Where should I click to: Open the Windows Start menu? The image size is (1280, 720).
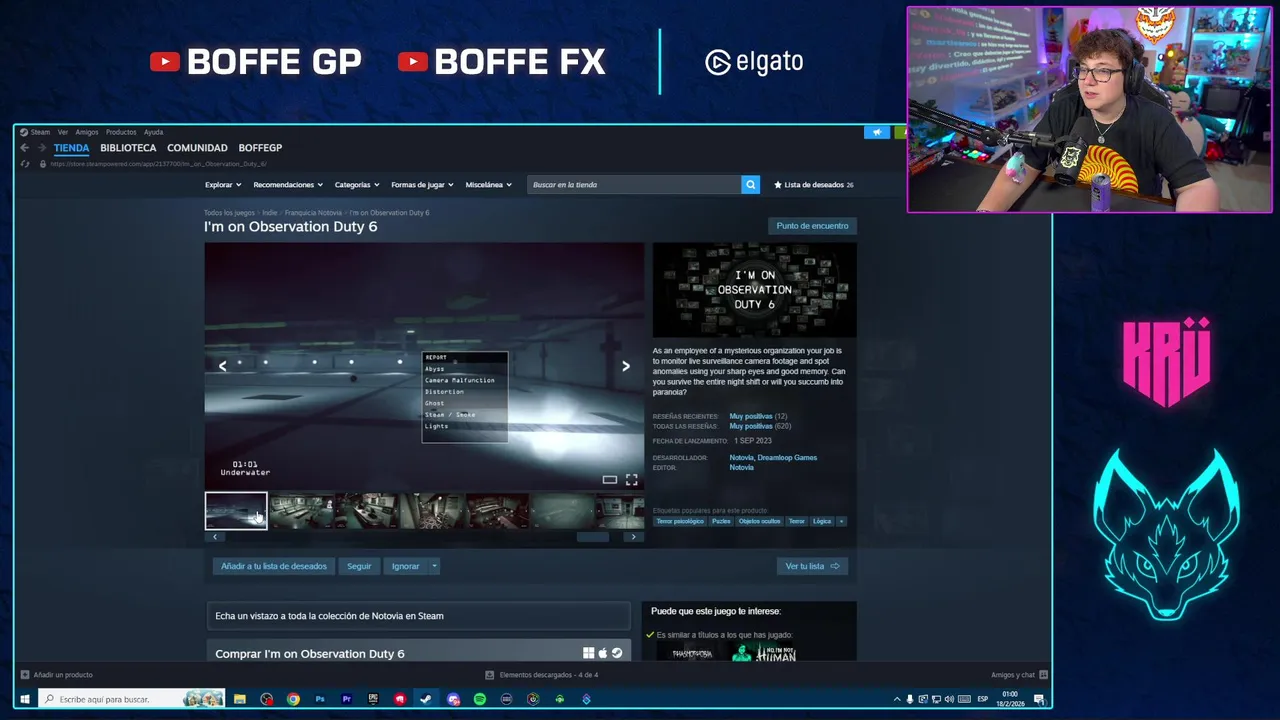[25, 699]
